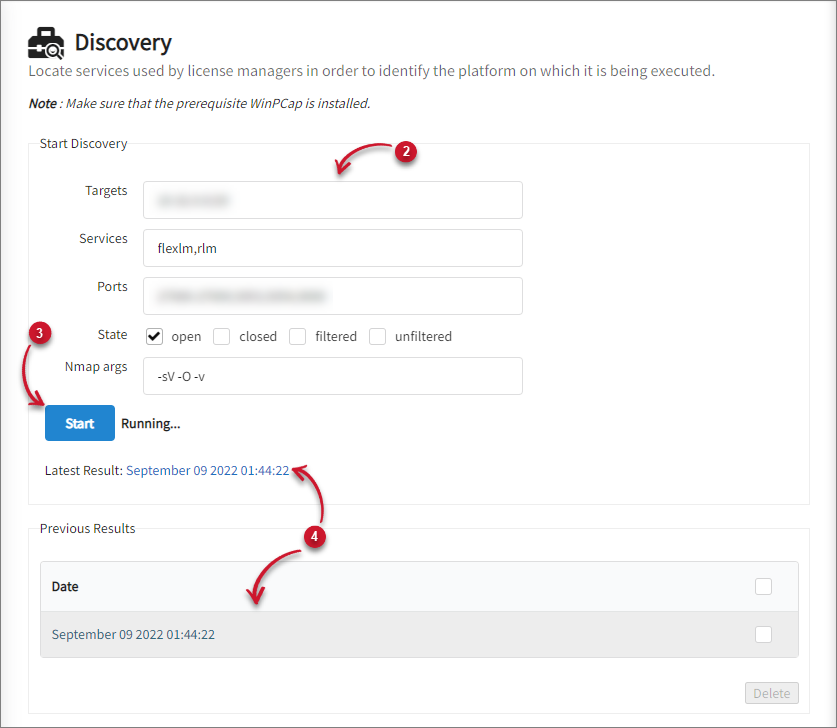Select all results using the header checkbox
The image size is (837, 728).
click(x=763, y=586)
